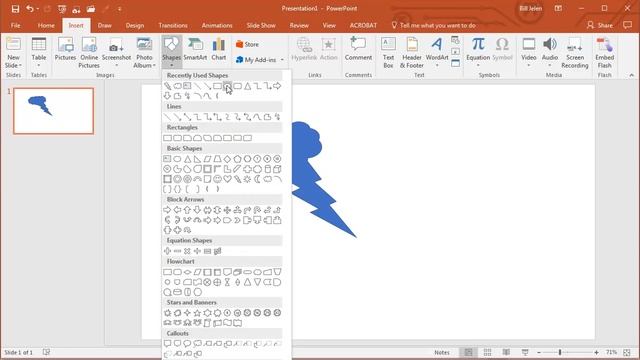Pick the Right Arrow in Block Arrows

point(167,210)
